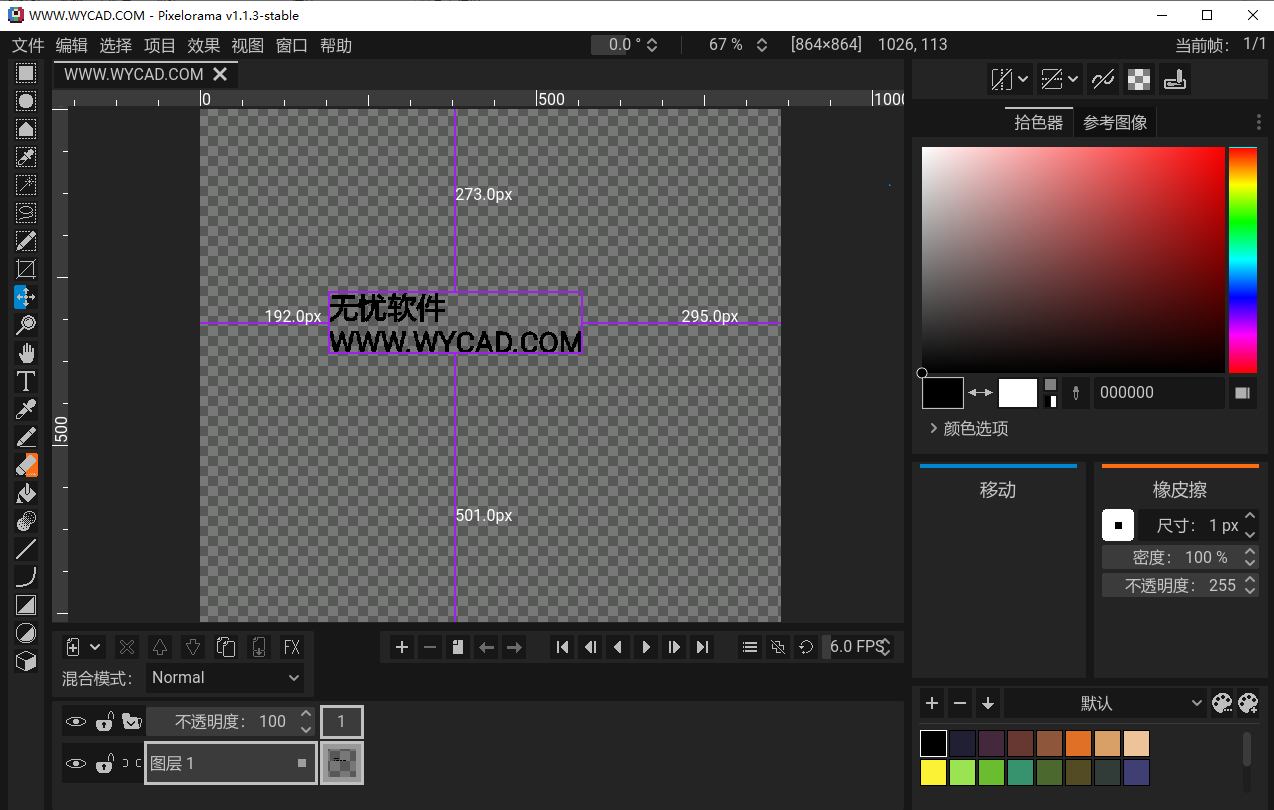Add a new frame with the plus button
The image size is (1274, 810).
point(401,647)
